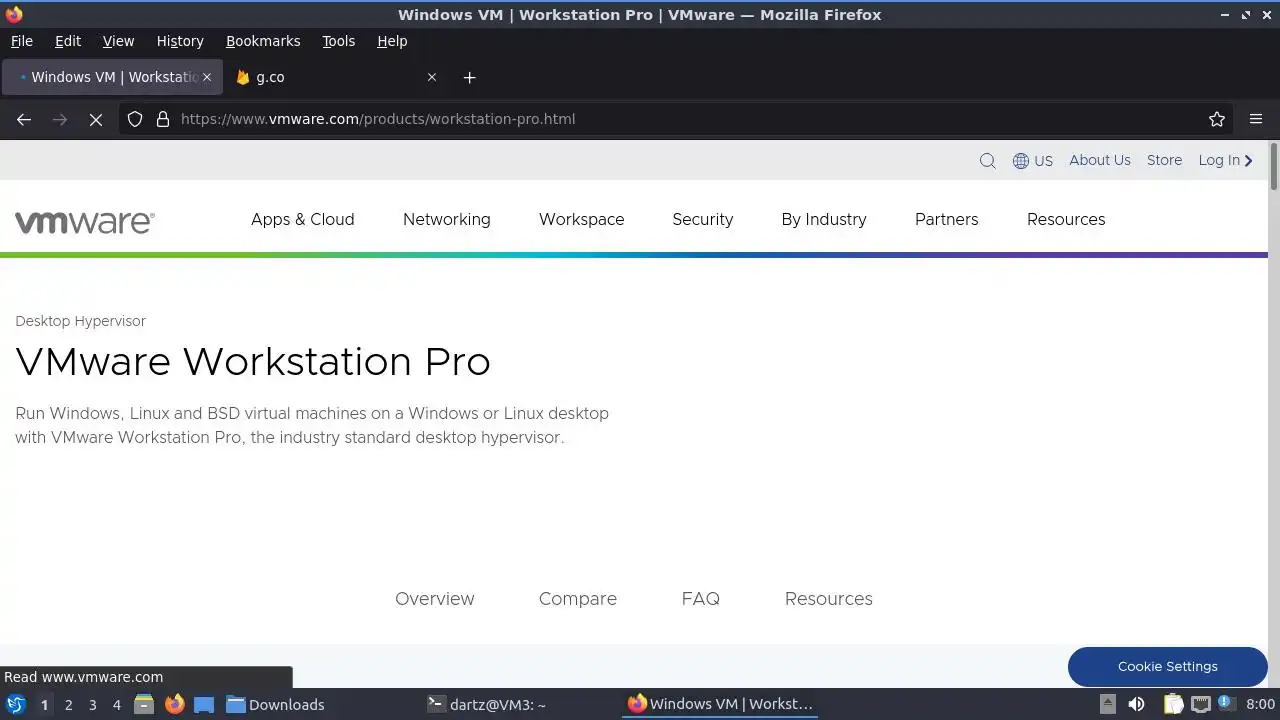Switch to workspace 2
Screen dimensions: 1280x720
(69, 704)
